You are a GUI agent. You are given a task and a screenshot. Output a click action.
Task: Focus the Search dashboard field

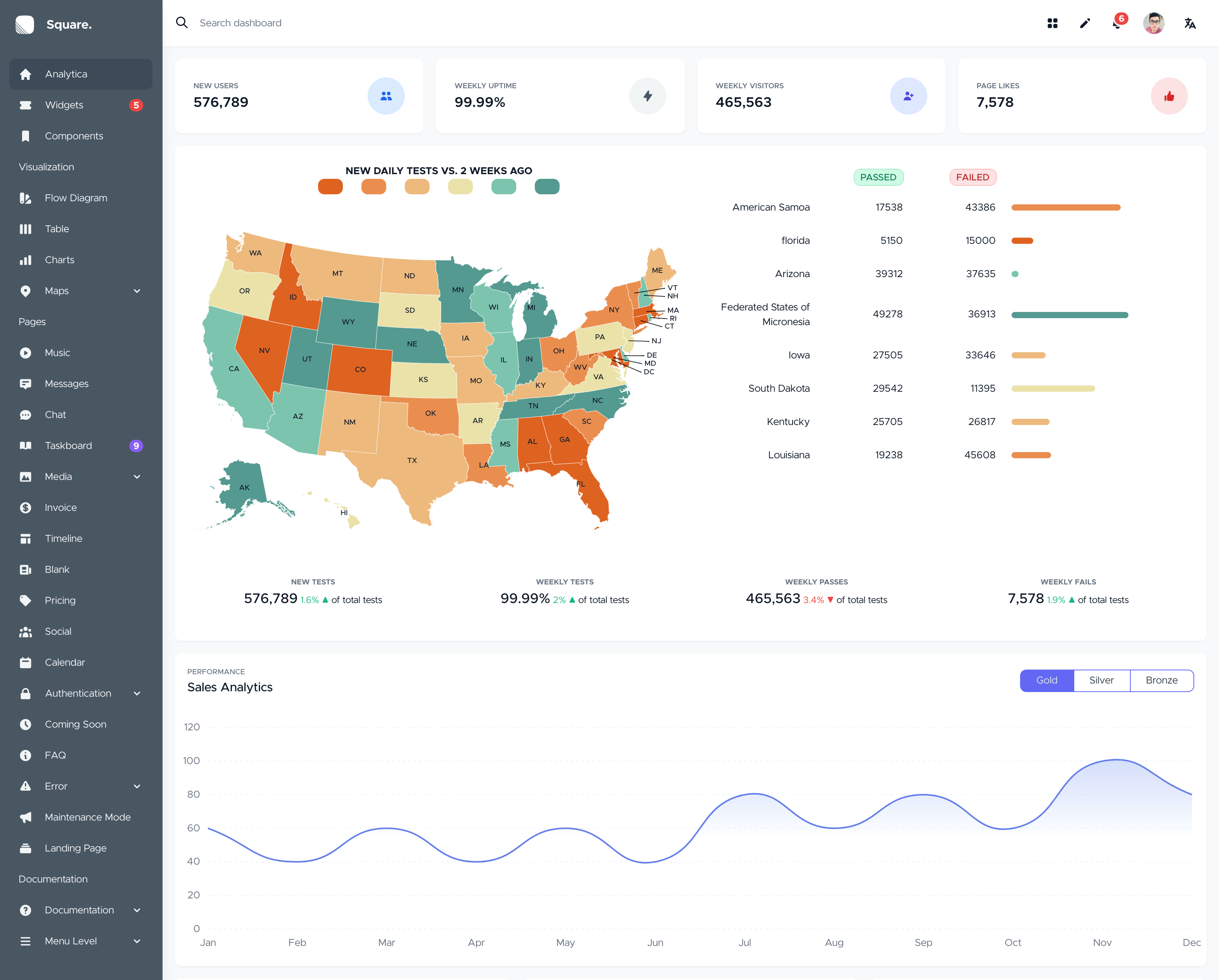point(240,23)
